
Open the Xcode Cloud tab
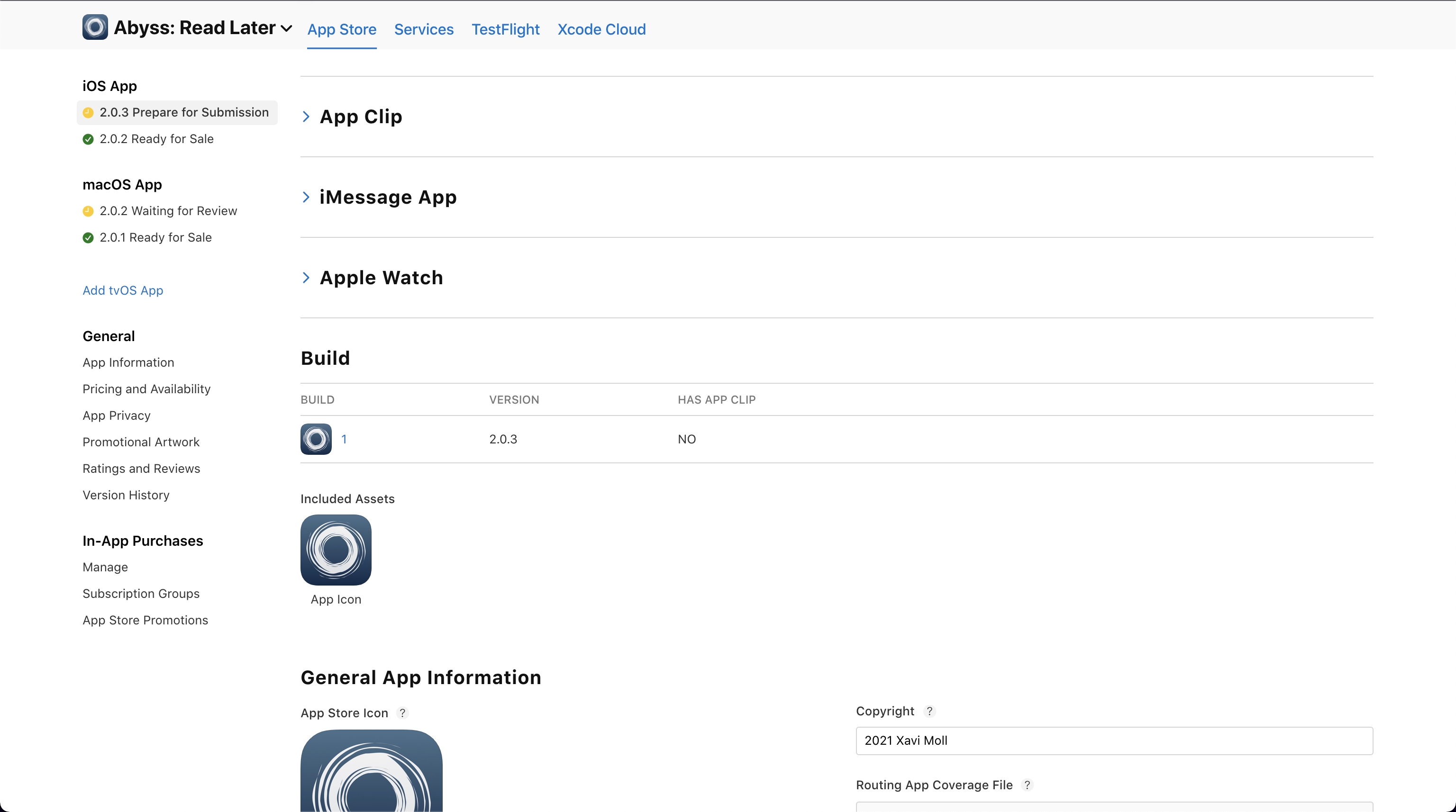[x=601, y=29]
